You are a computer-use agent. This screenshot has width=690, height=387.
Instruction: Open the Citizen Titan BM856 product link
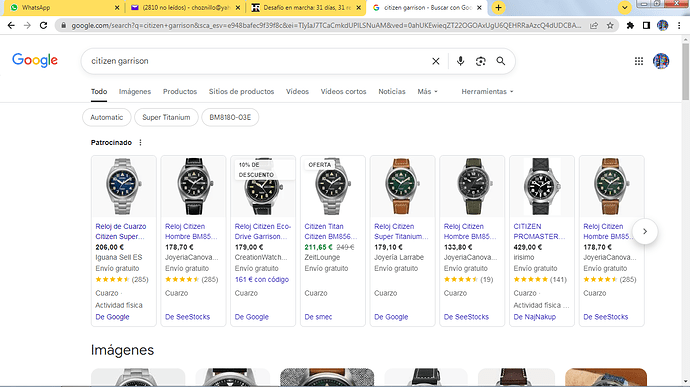click(328, 232)
